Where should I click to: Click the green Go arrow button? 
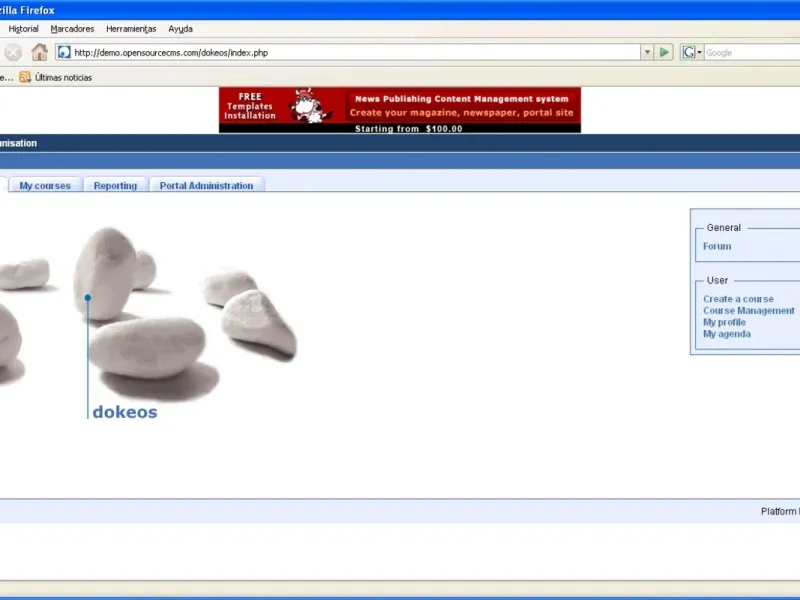[664, 52]
